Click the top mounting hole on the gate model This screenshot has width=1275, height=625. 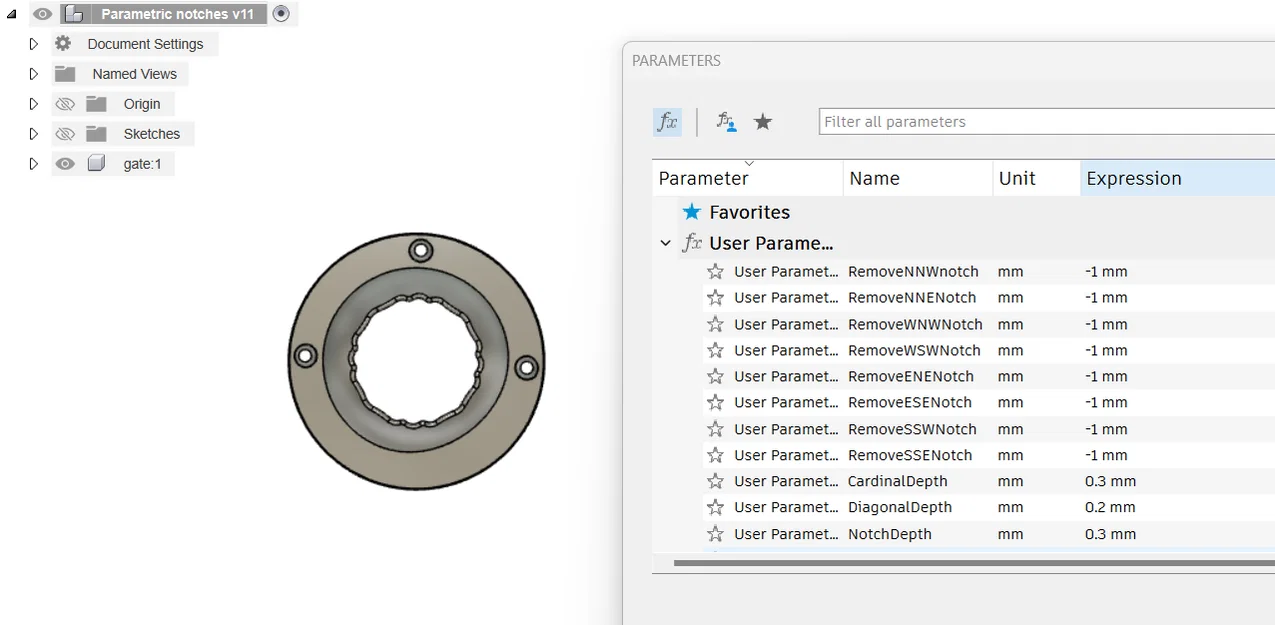coord(420,249)
